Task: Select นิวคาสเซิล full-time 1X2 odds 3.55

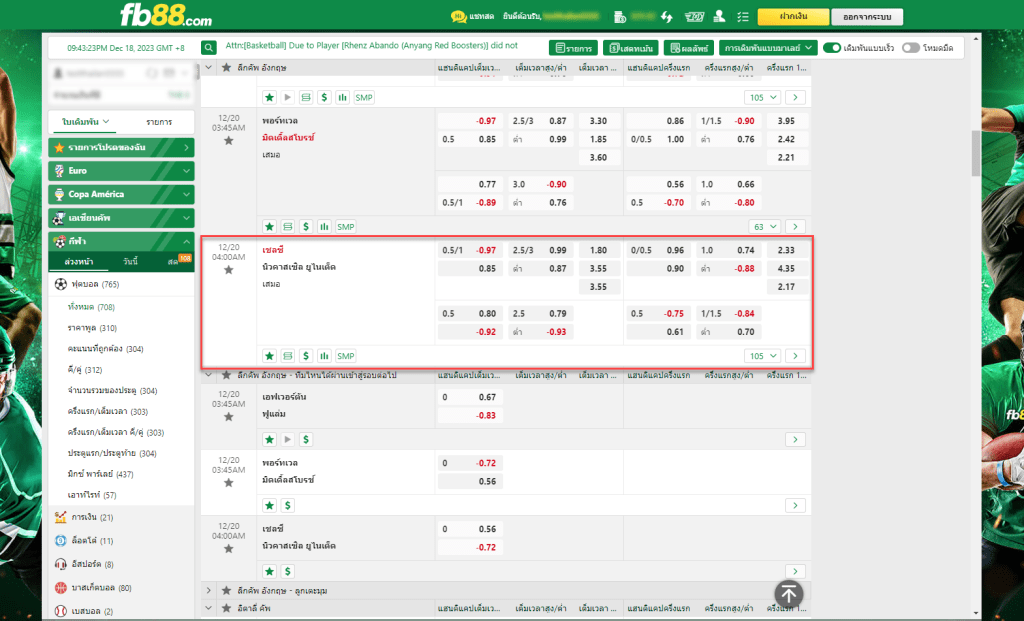Action: coord(598,268)
